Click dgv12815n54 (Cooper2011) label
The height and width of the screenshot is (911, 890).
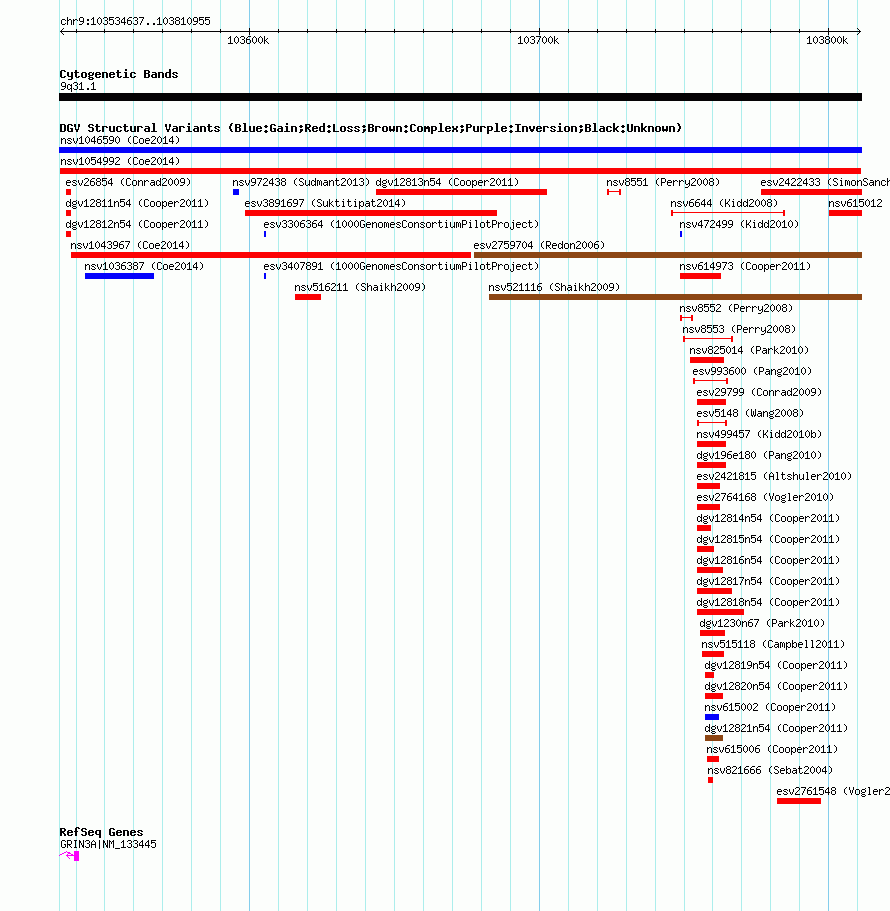pyautogui.click(x=767, y=539)
